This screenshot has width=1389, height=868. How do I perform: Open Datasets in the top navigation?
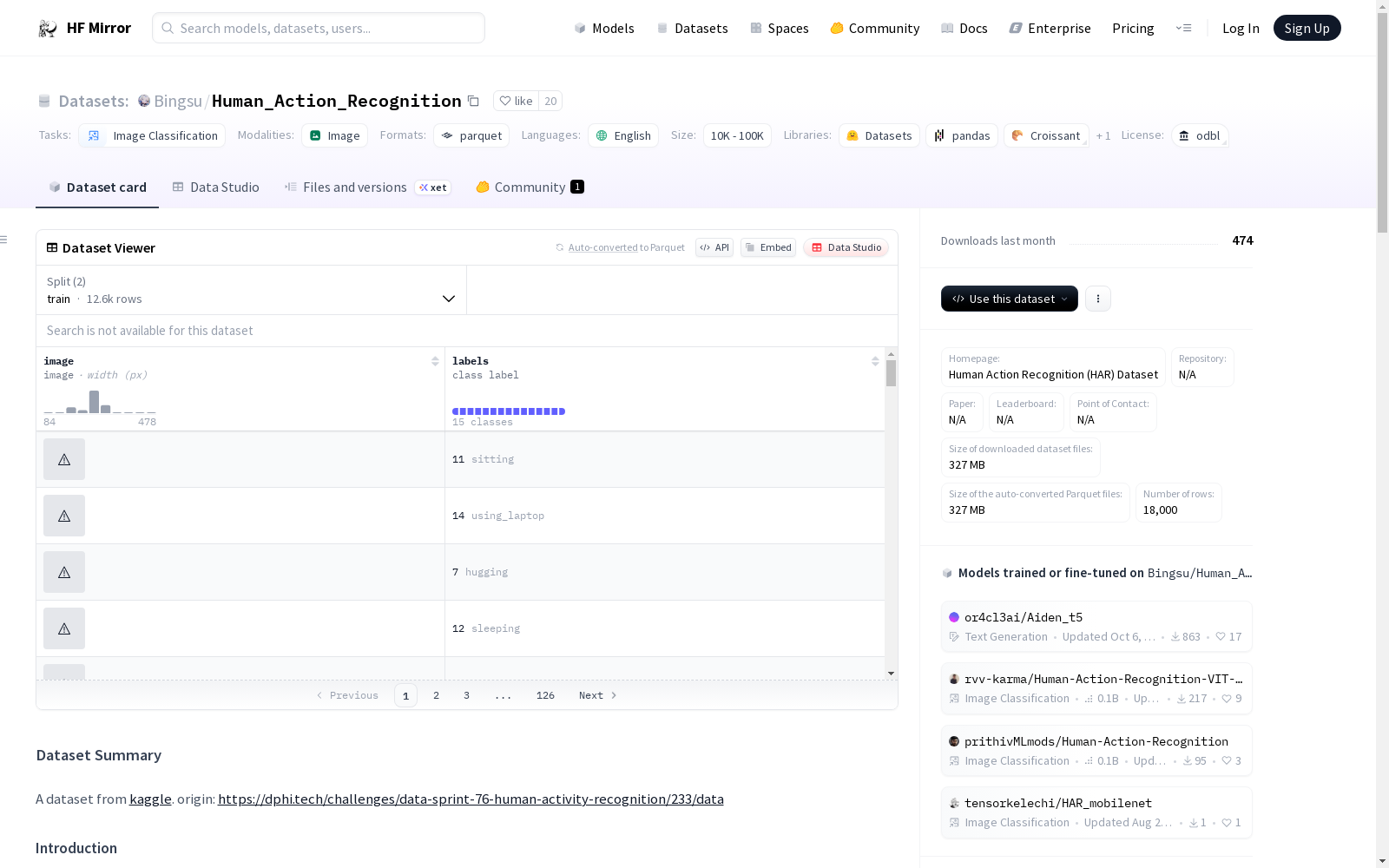pyautogui.click(x=692, y=29)
